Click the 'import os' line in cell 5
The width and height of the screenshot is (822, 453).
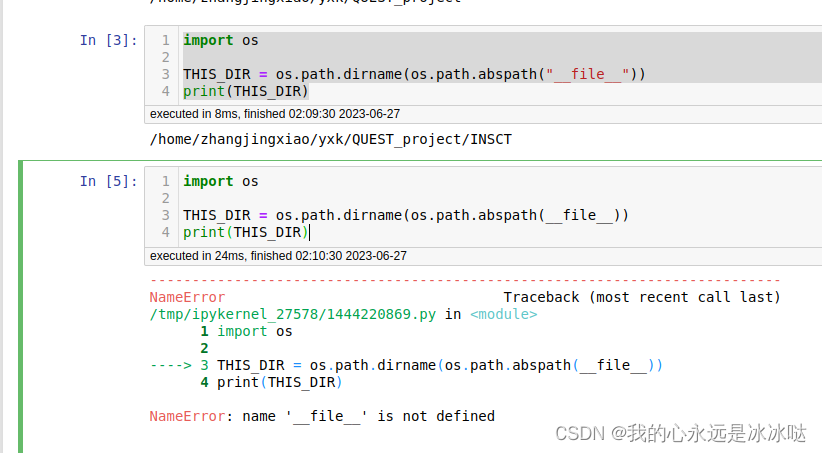click(x=221, y=181)
